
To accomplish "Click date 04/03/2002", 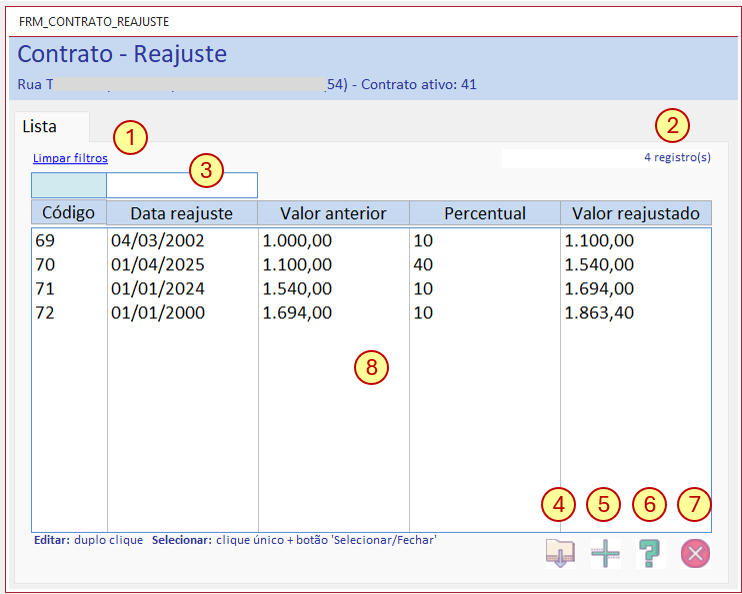I will pos(158,240).
